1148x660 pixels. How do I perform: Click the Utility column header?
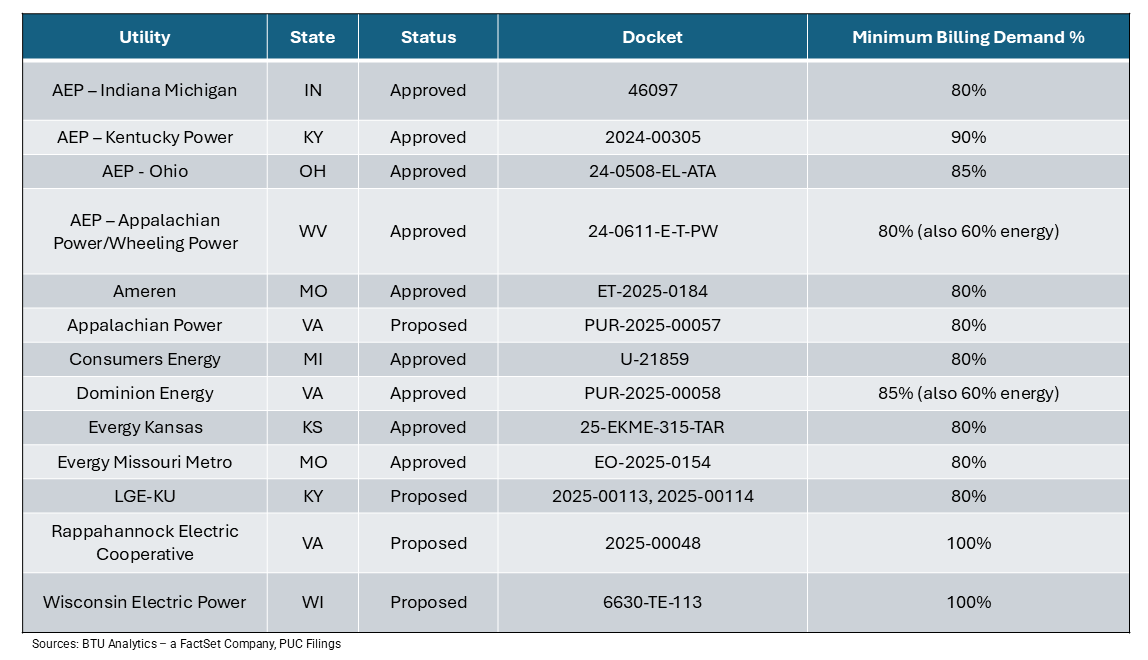[x=145, y=37]
